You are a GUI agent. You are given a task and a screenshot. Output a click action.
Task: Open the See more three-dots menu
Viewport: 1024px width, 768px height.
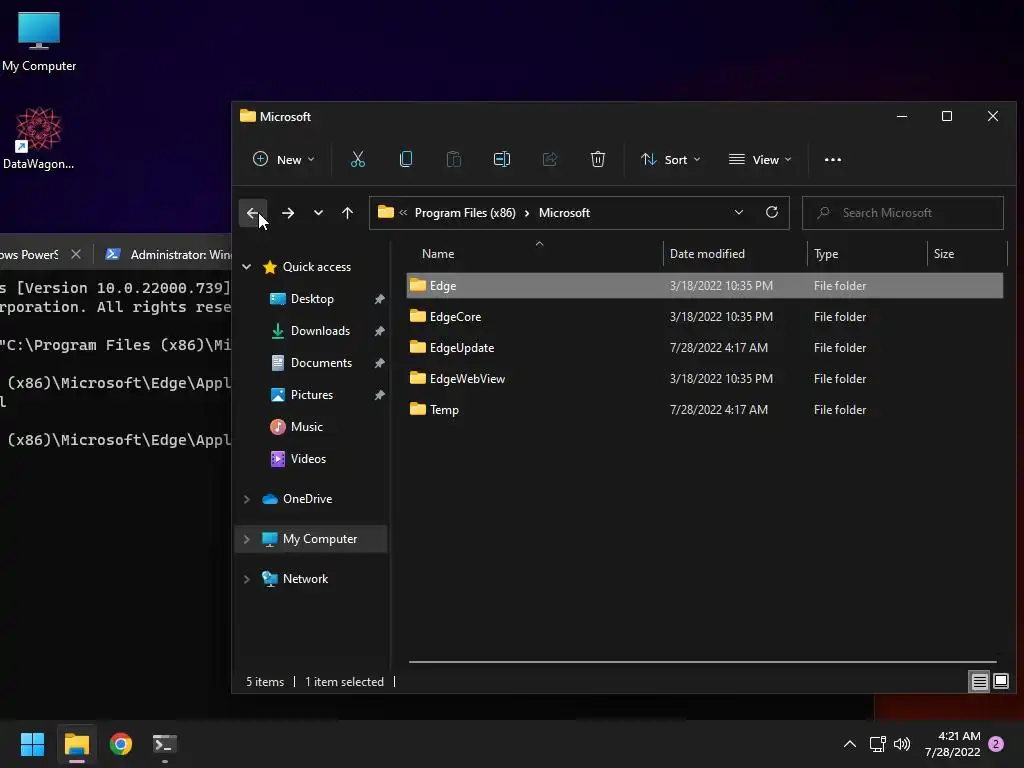[x=833, y=159]
